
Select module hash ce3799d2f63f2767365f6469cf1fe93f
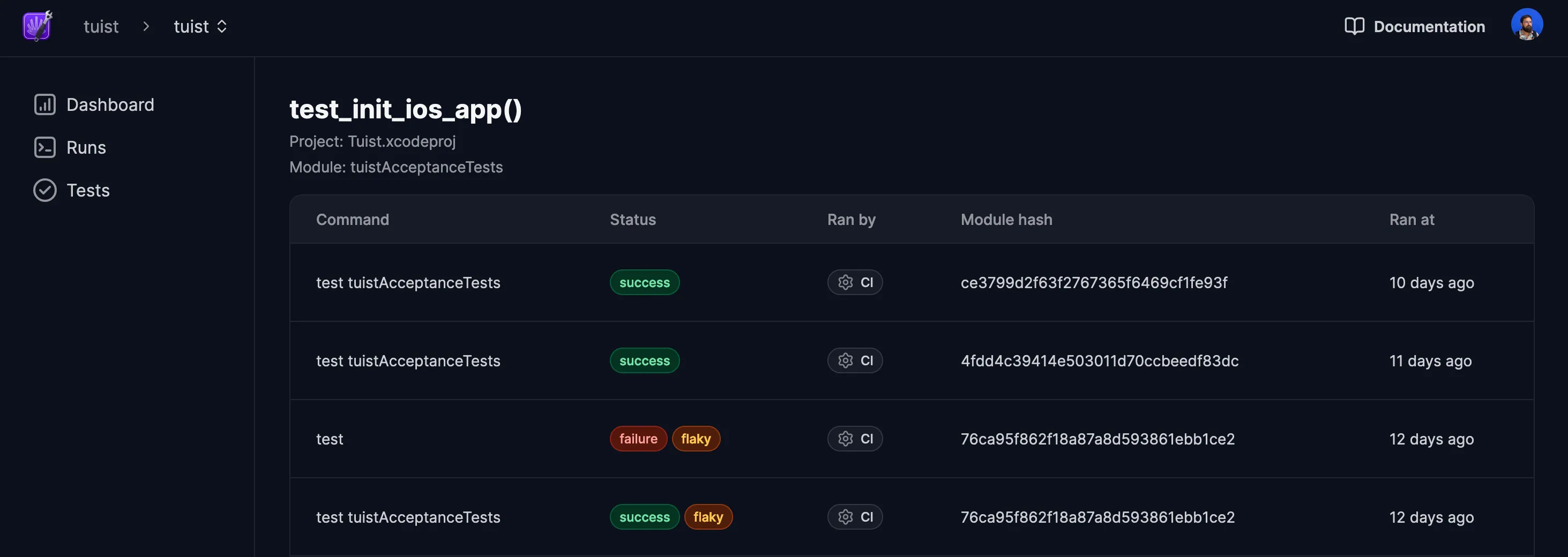[x=1093, y=283]
